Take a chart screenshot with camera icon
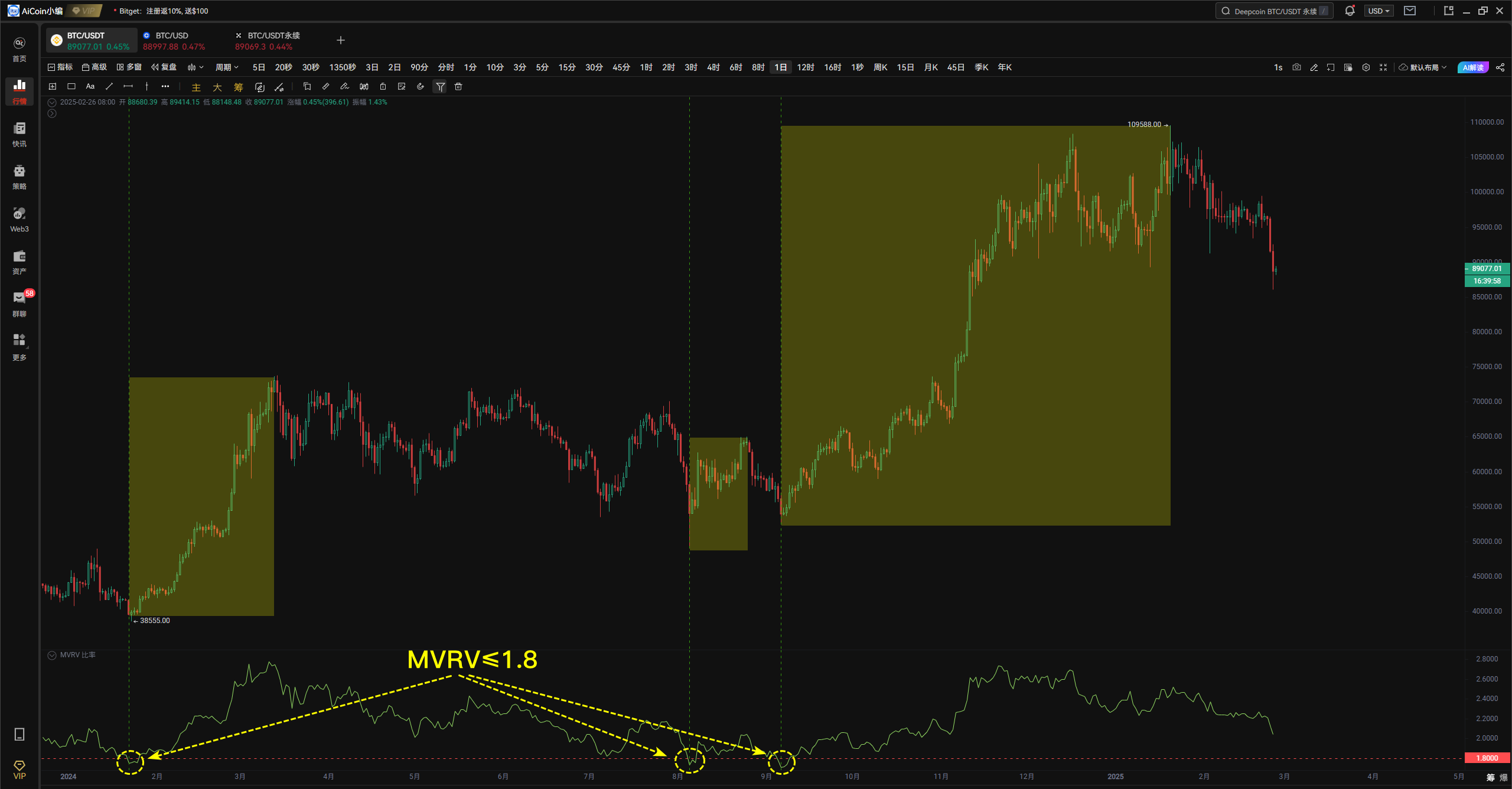 [x=1296, y=67]
